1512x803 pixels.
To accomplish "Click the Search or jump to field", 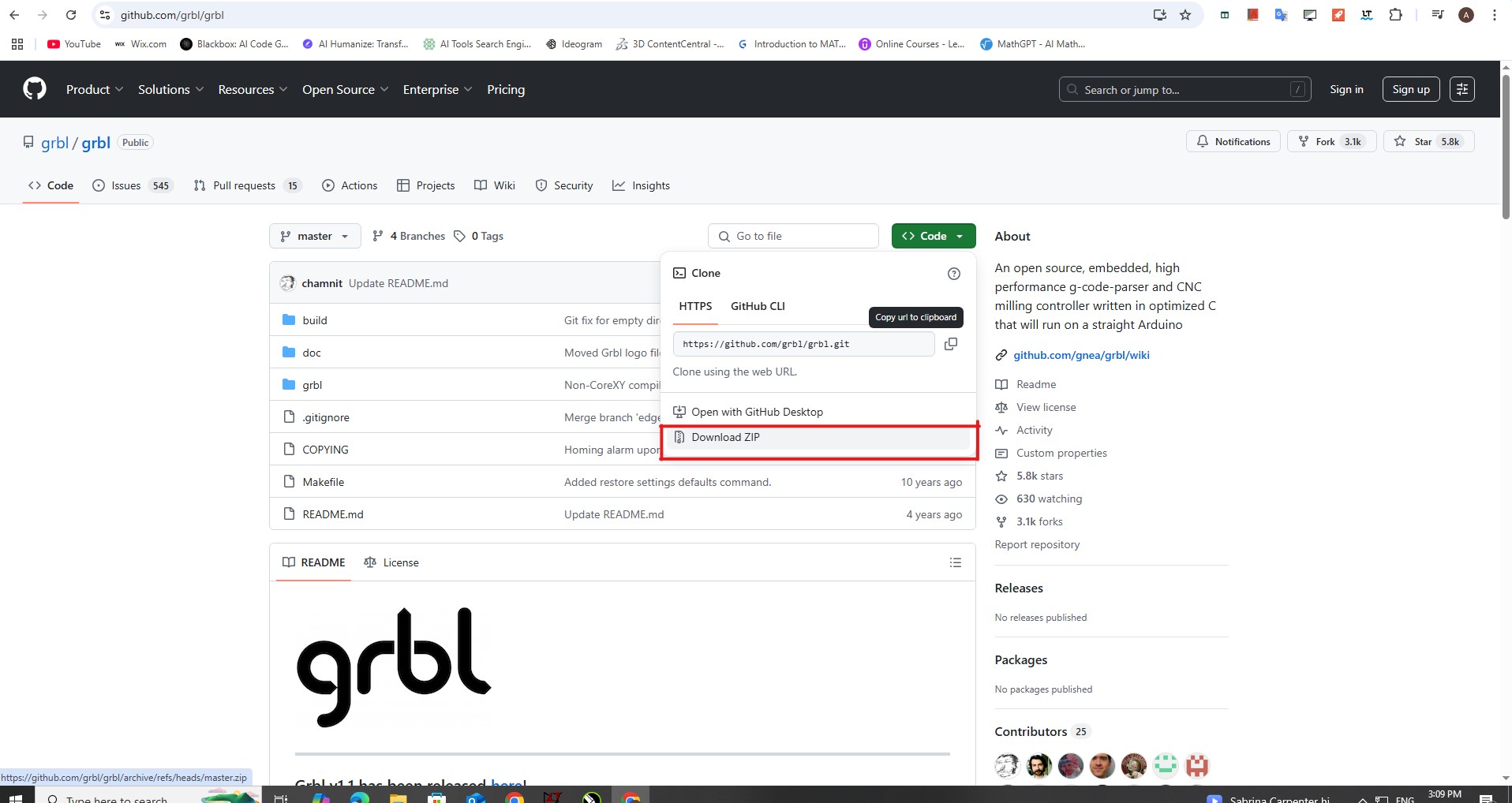I will pos(1185,89).
